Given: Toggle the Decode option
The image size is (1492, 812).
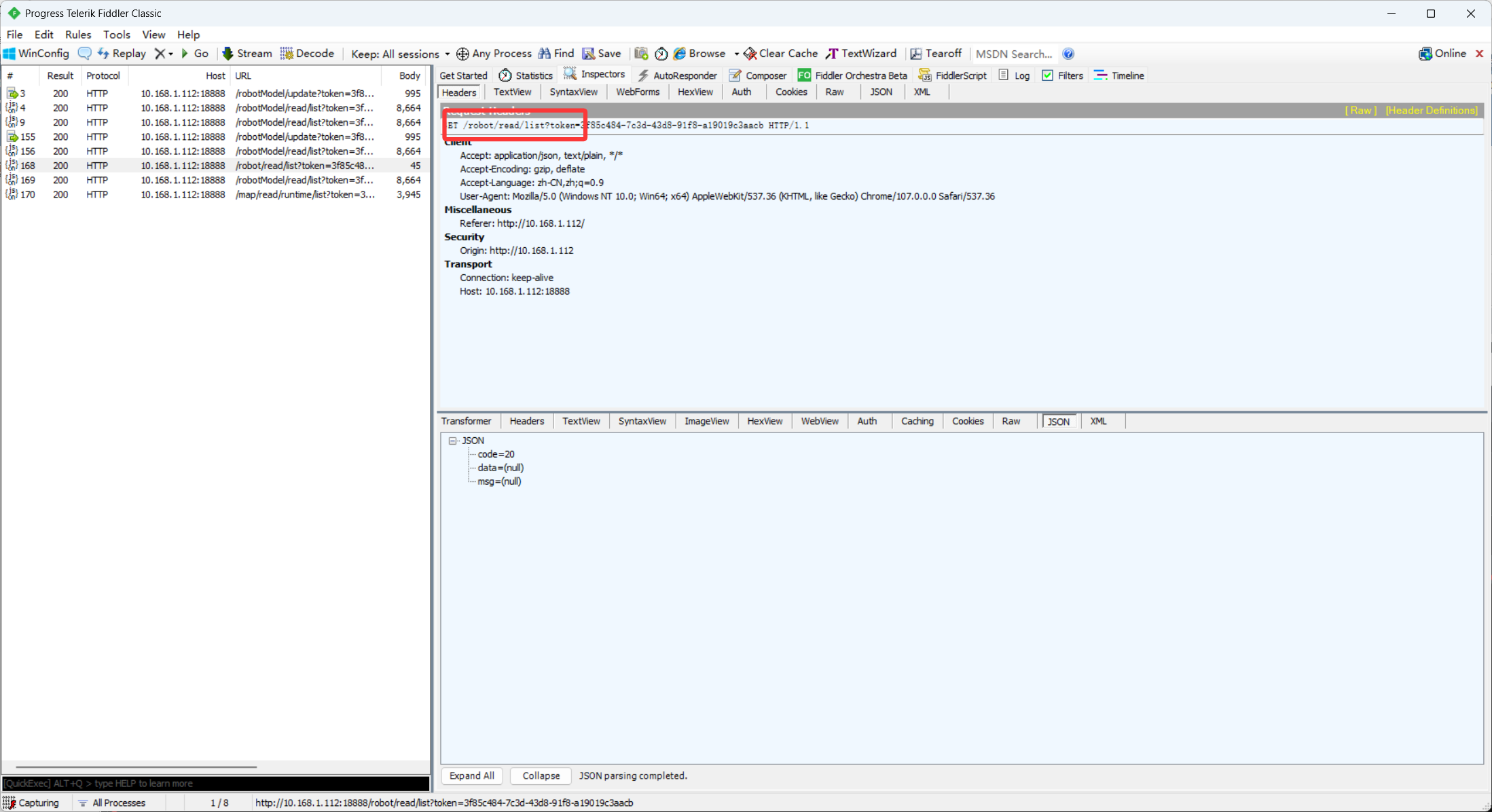Looking at the screenshot, I should click(308, 54).
